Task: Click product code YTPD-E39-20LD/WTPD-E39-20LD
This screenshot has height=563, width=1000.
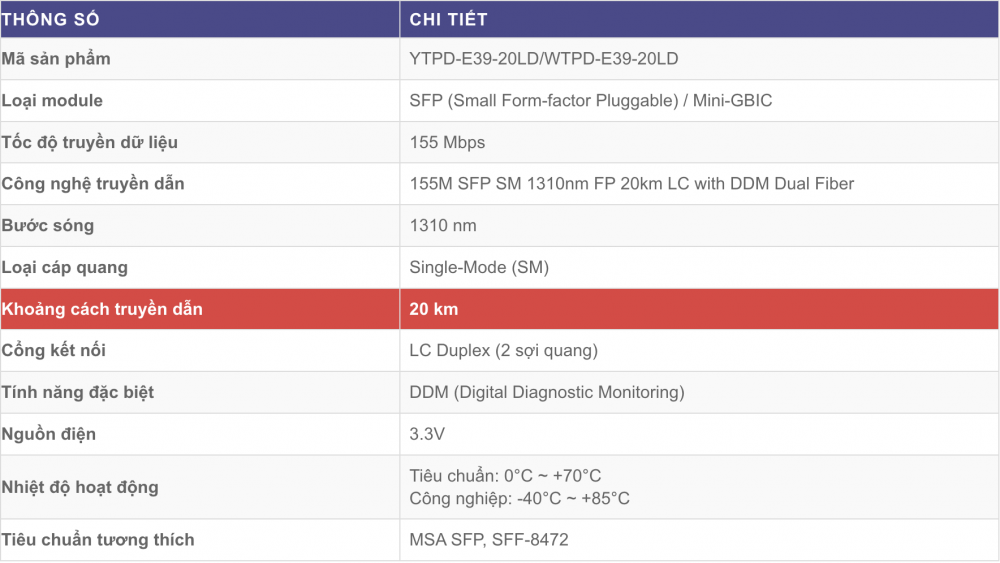Action: 543,59
